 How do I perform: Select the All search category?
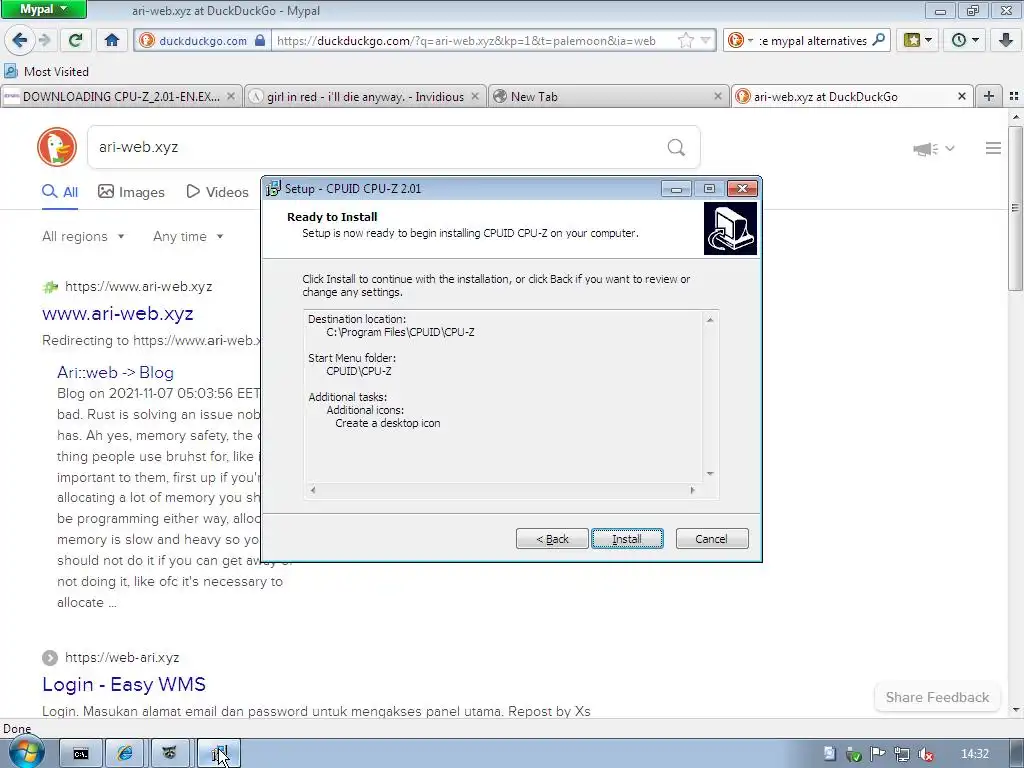point(59,192)
